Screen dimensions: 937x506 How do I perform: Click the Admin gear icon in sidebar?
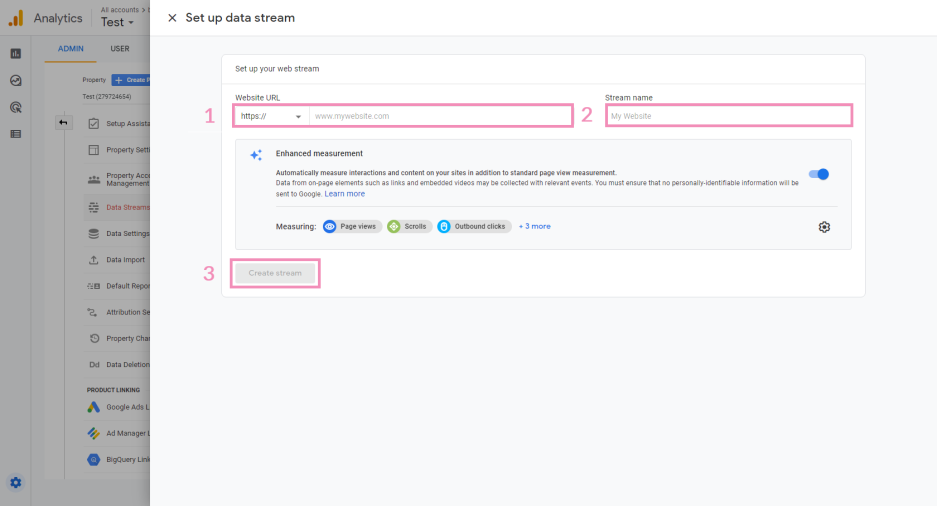[16, 482]
